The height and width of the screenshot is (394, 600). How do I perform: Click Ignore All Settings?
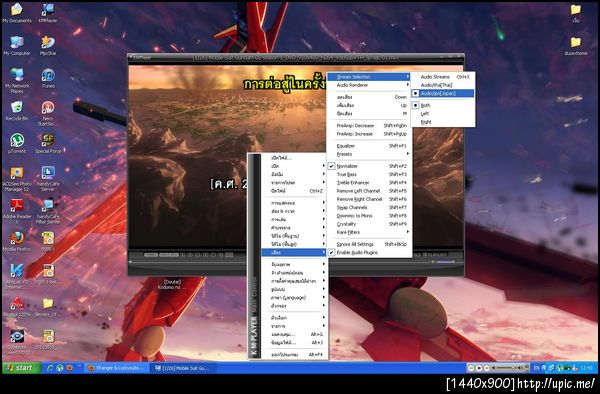point(369,244)
